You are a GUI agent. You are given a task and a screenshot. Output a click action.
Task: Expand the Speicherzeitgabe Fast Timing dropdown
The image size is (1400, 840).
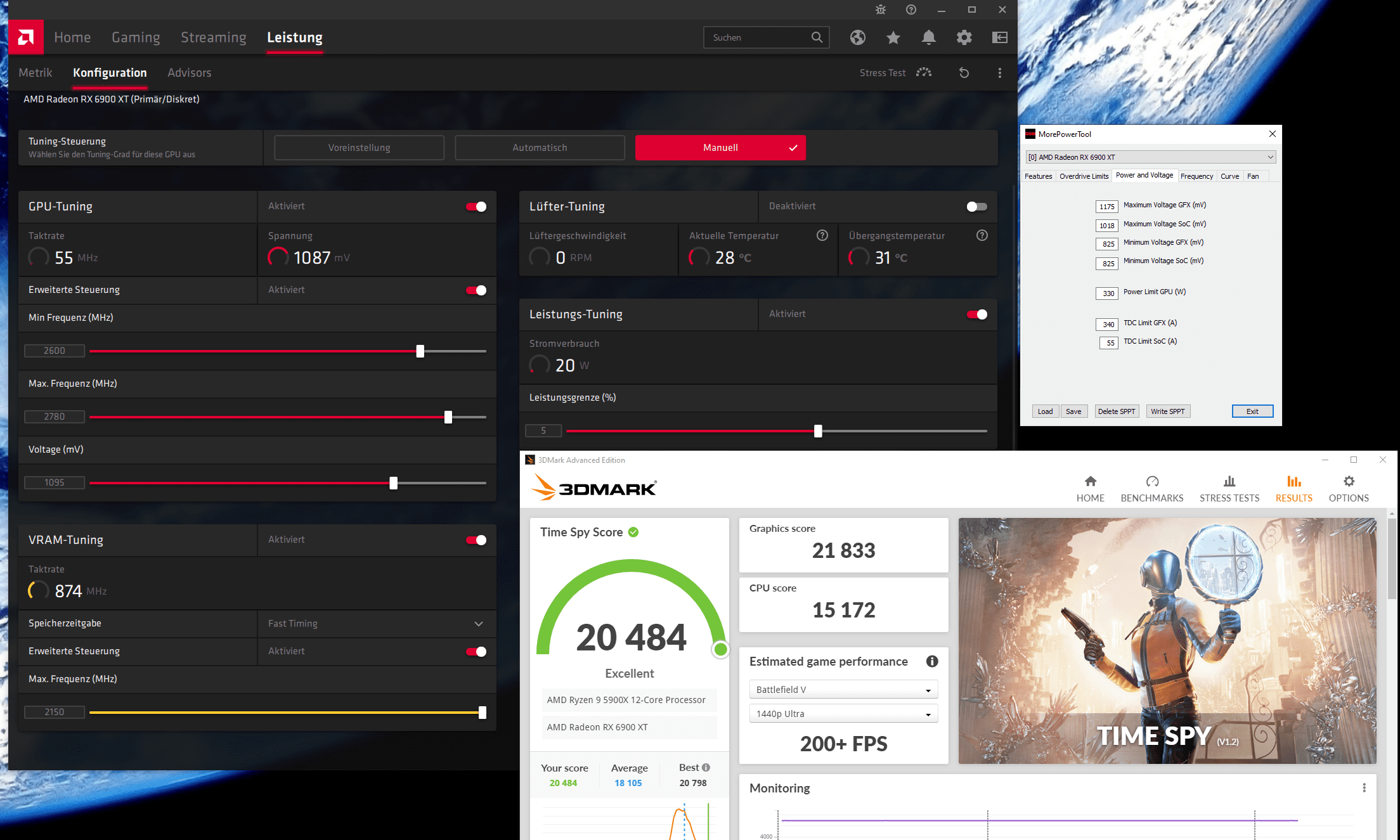tap(479, 624)
